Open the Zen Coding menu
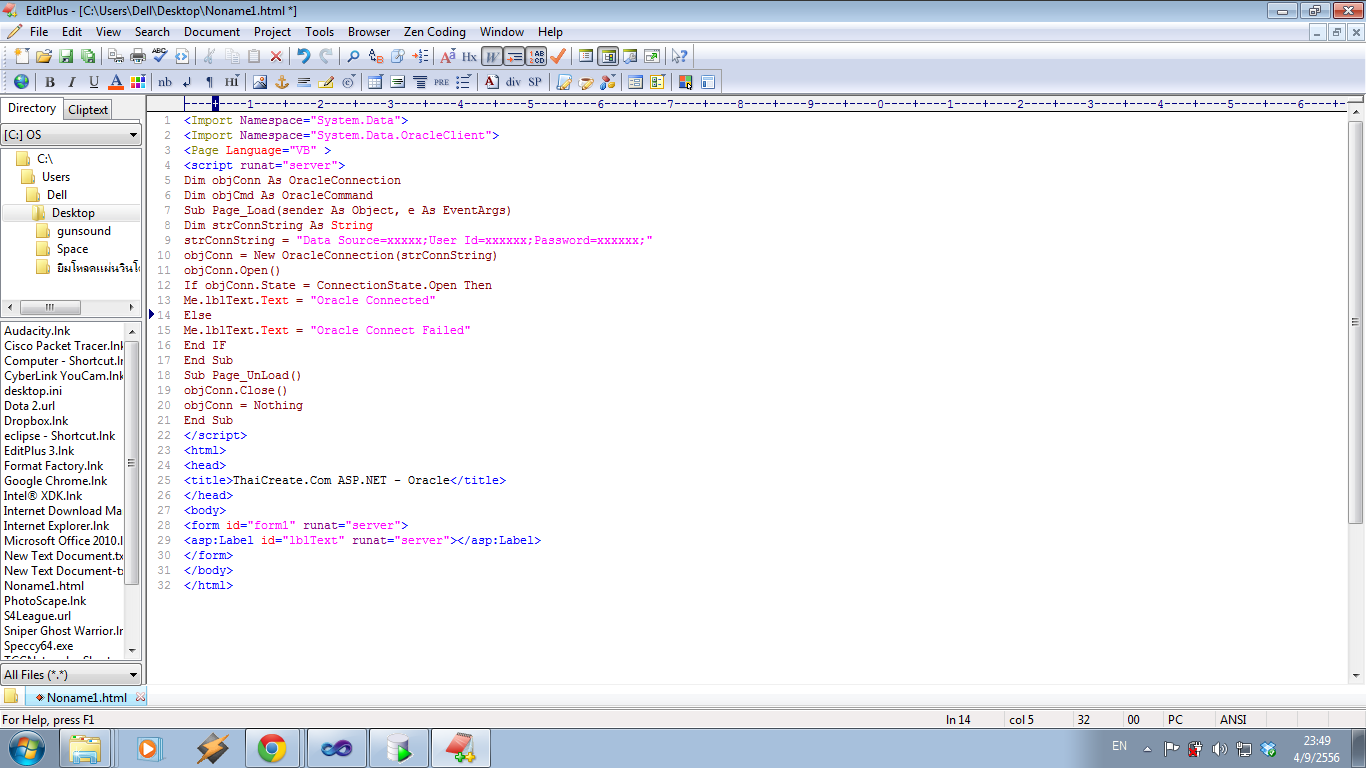Image resolution: width=1366 pixels, height=768 pixels. click(x=435, y=32)
